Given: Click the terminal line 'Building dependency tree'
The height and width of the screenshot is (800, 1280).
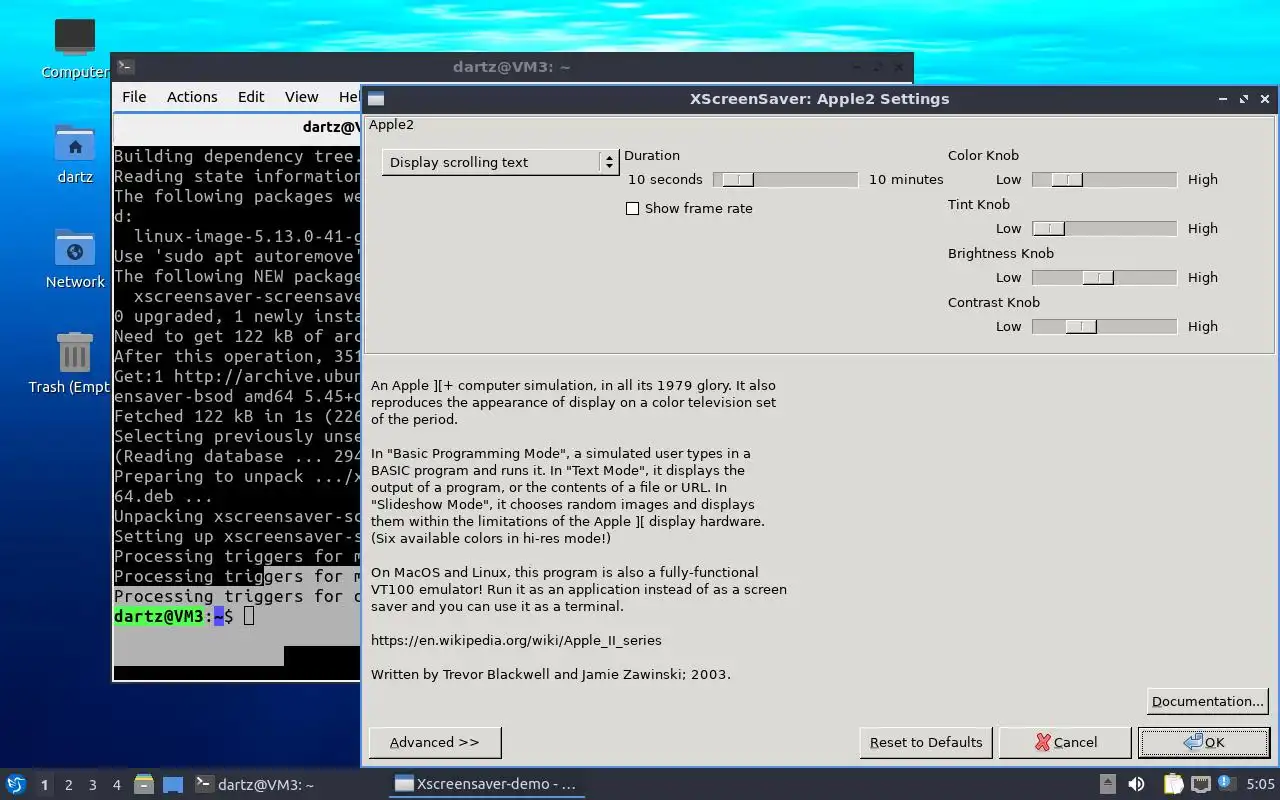Looking at the screenshot, I should click(x=237, y=156).
